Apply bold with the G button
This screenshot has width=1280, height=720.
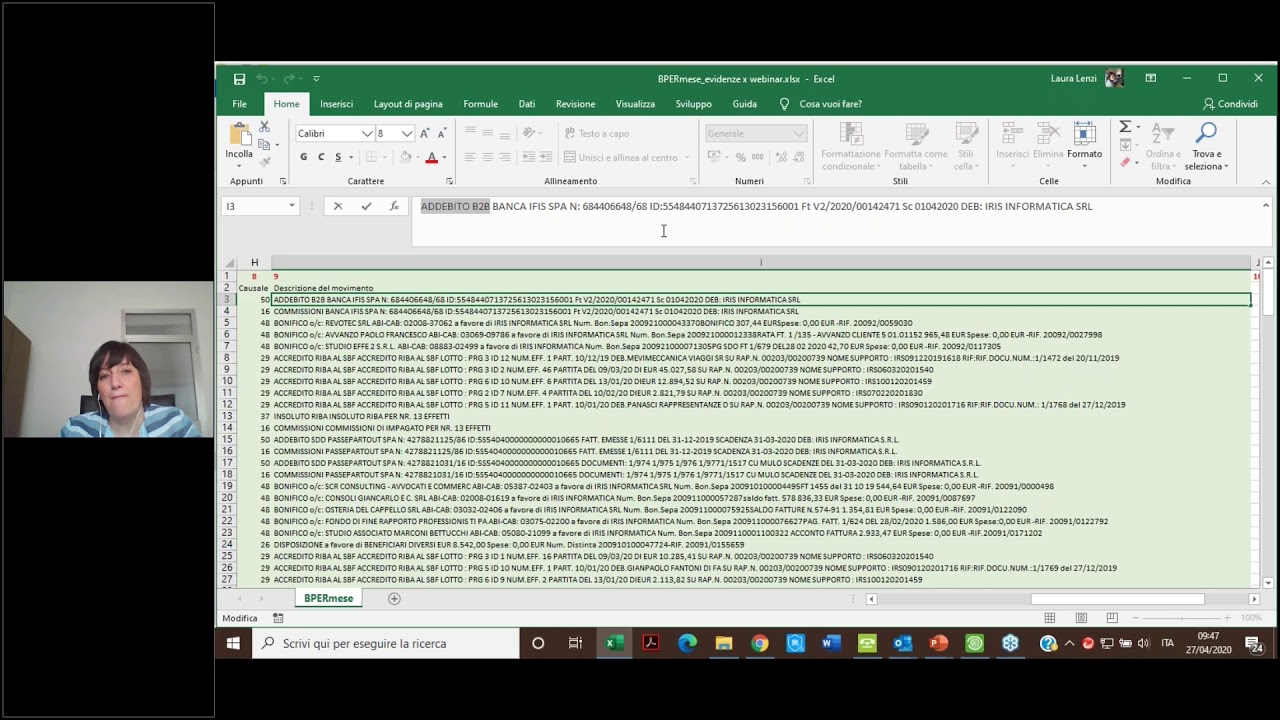(x=303, y=157)
